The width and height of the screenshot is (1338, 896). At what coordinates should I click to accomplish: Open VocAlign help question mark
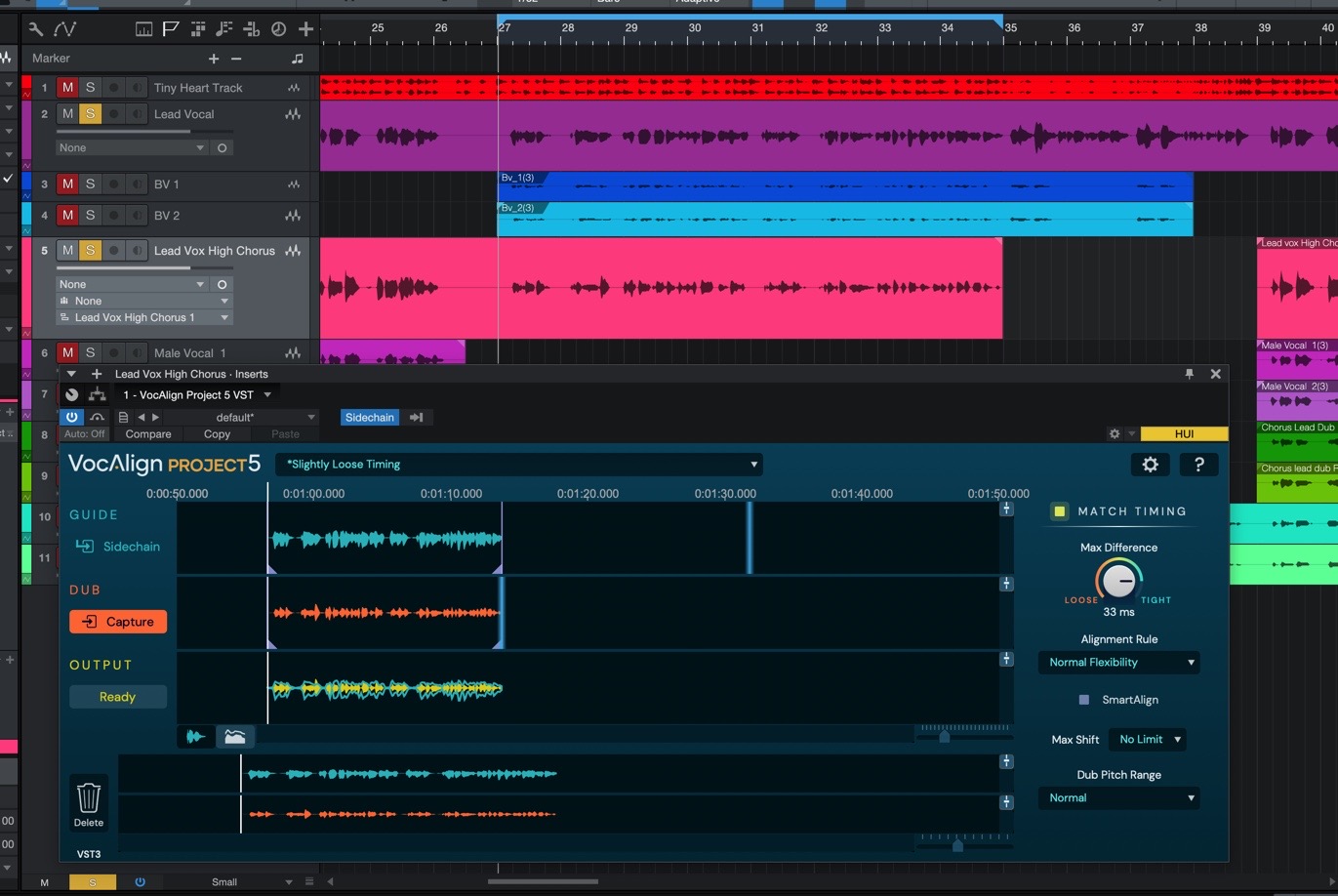pos(1198,465)
